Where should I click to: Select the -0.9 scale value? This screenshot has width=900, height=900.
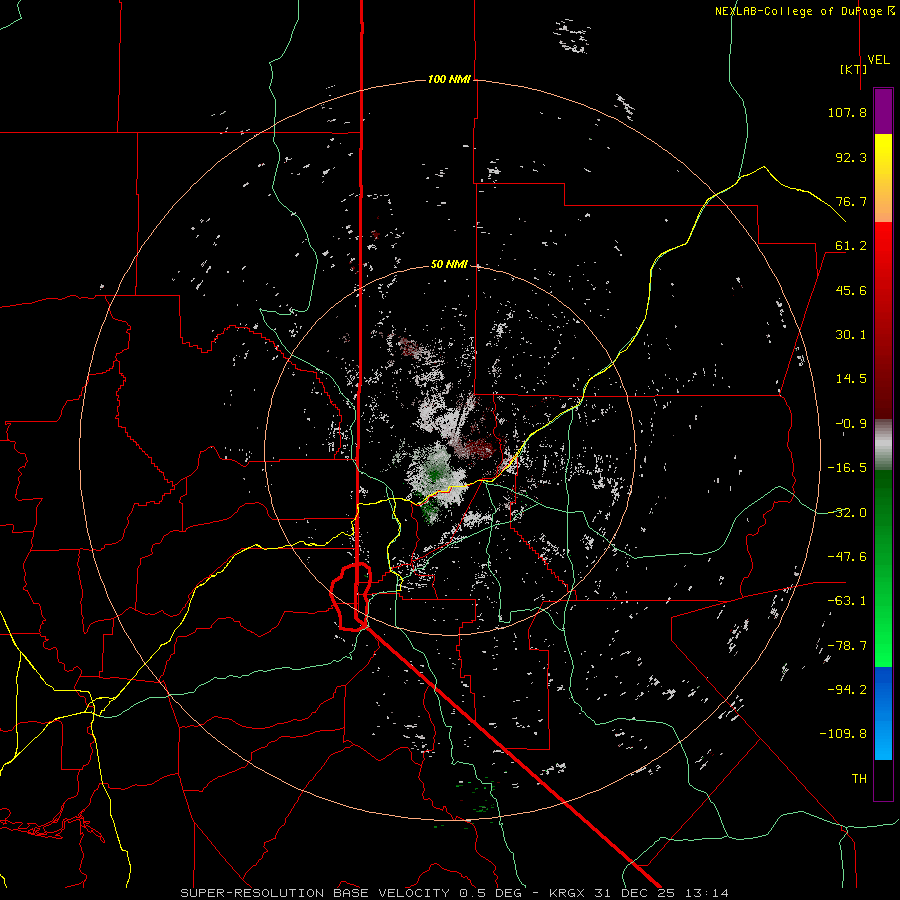[851, 424]
